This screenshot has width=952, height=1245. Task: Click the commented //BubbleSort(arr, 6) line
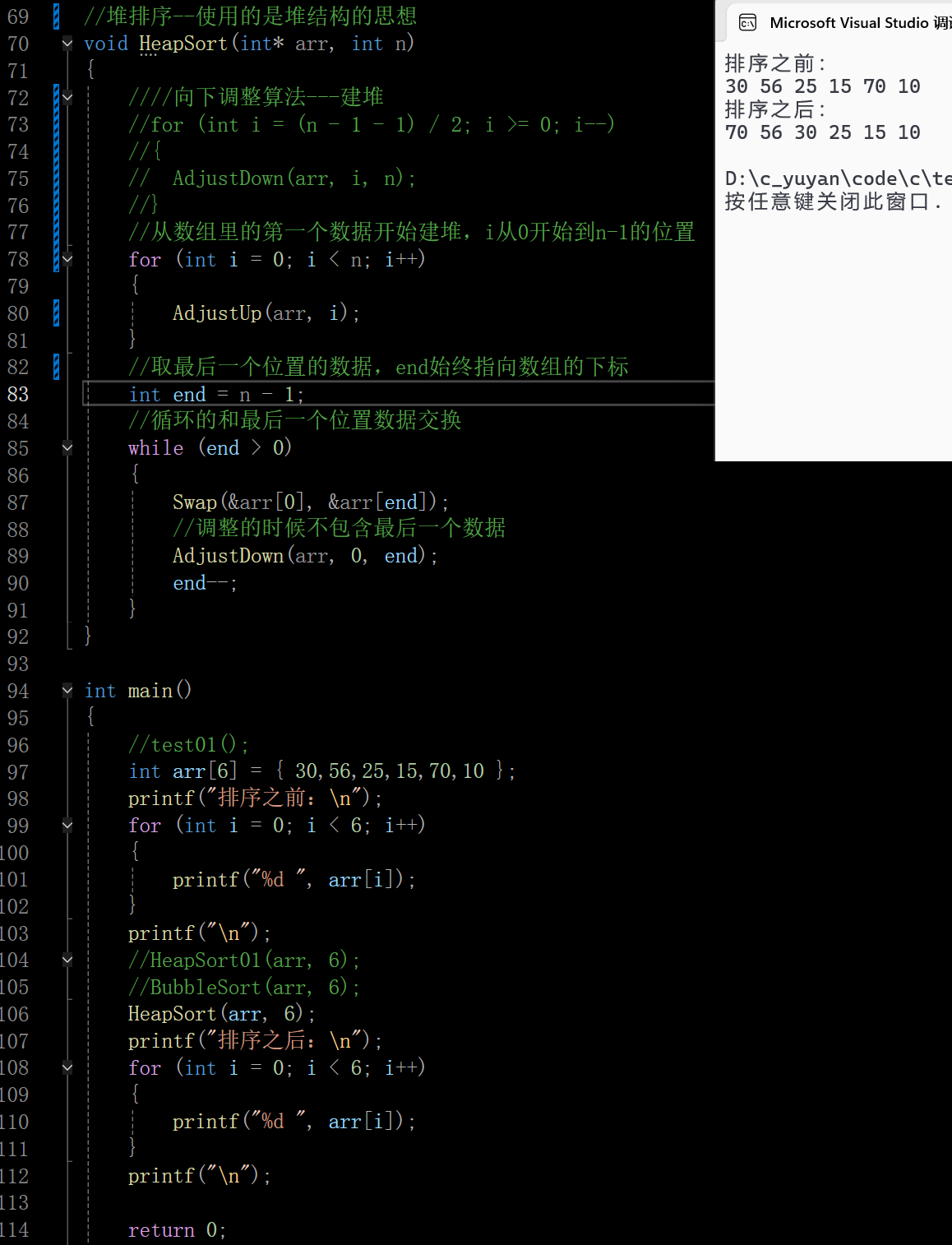[243, 987]
